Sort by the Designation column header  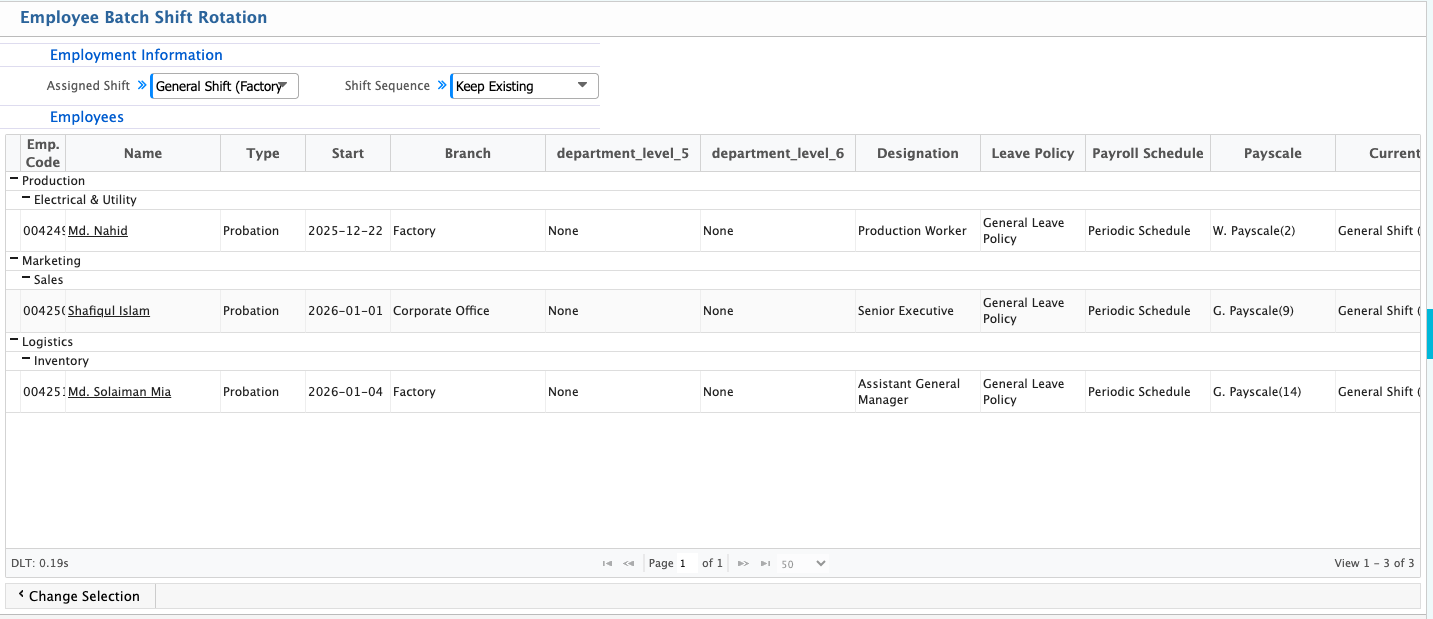tap(918, 153)
